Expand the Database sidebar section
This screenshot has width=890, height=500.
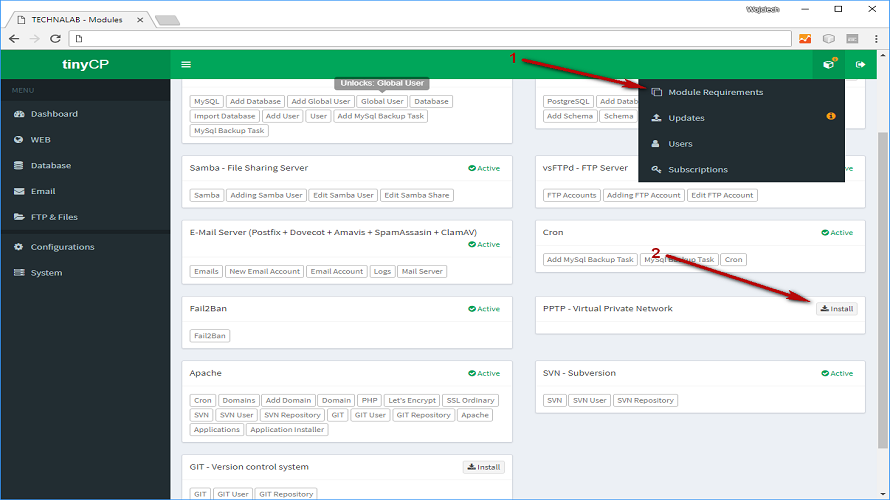click(x=50, y=166)
